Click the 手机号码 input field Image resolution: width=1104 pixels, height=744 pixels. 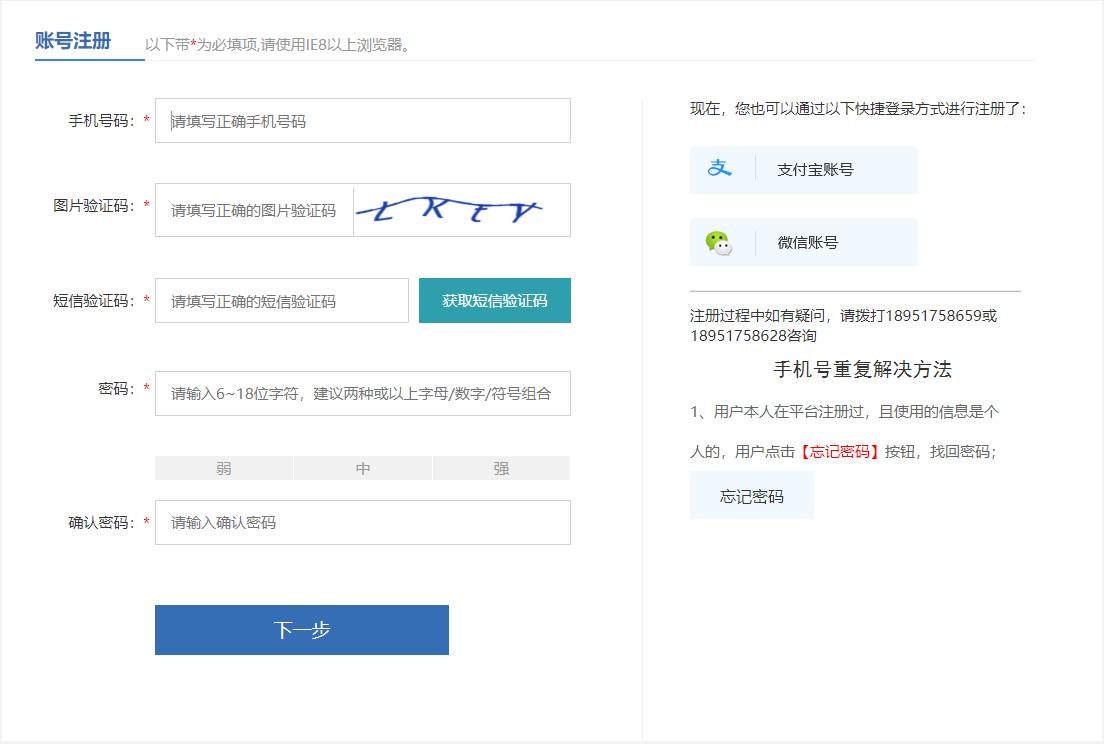[x=362, y=120]
